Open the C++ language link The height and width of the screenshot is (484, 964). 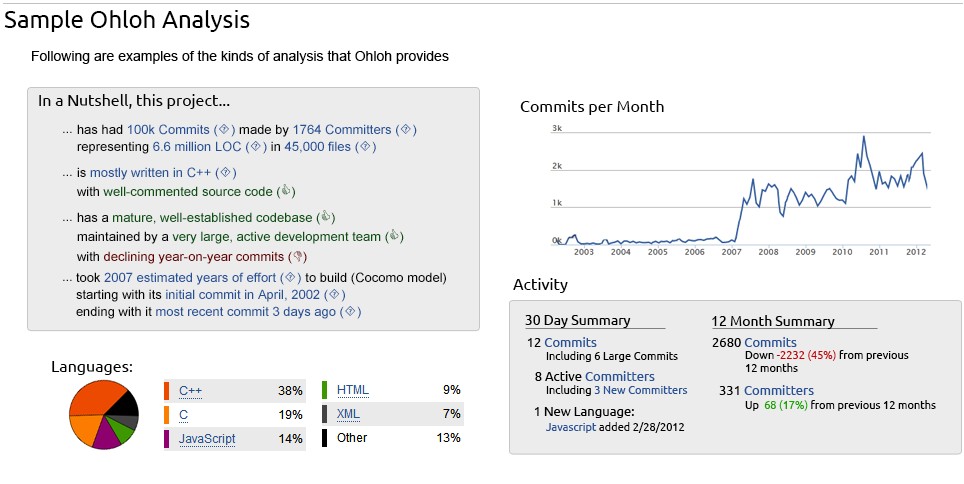(x=190, y=391)
